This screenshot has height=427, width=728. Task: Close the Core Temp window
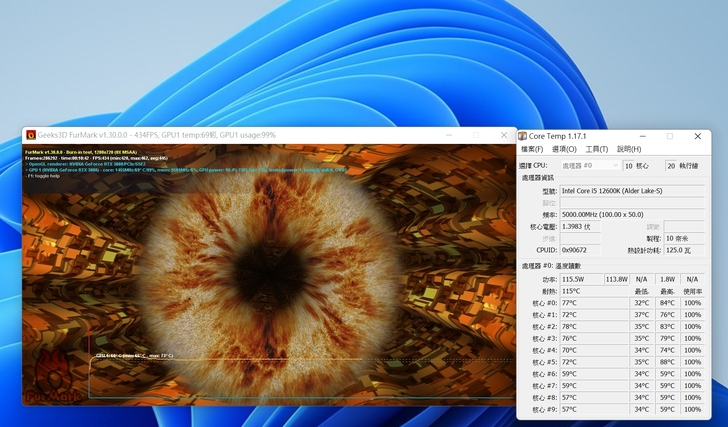[x=697, y=135]
